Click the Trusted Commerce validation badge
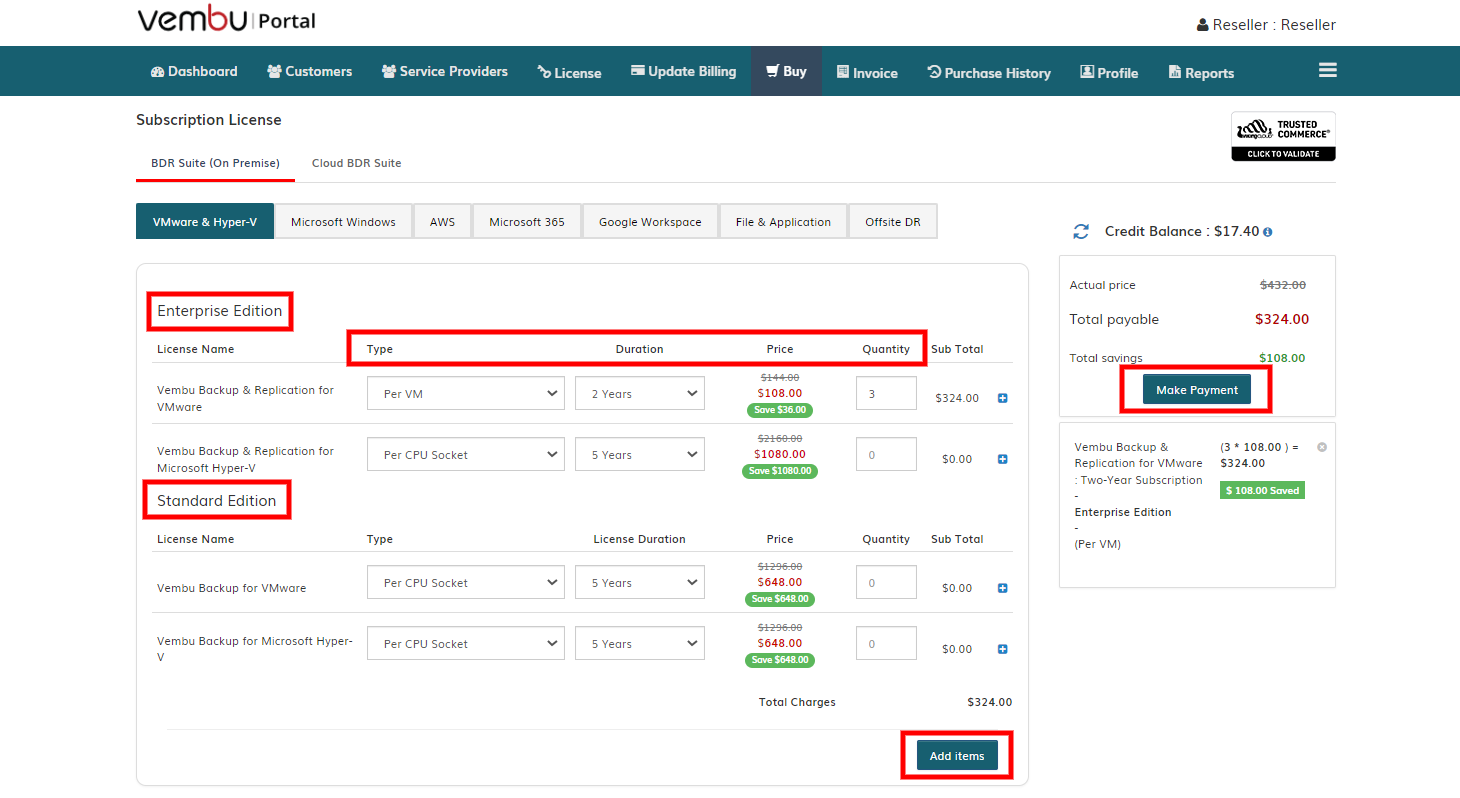1460x798 pixels. 1283,136
